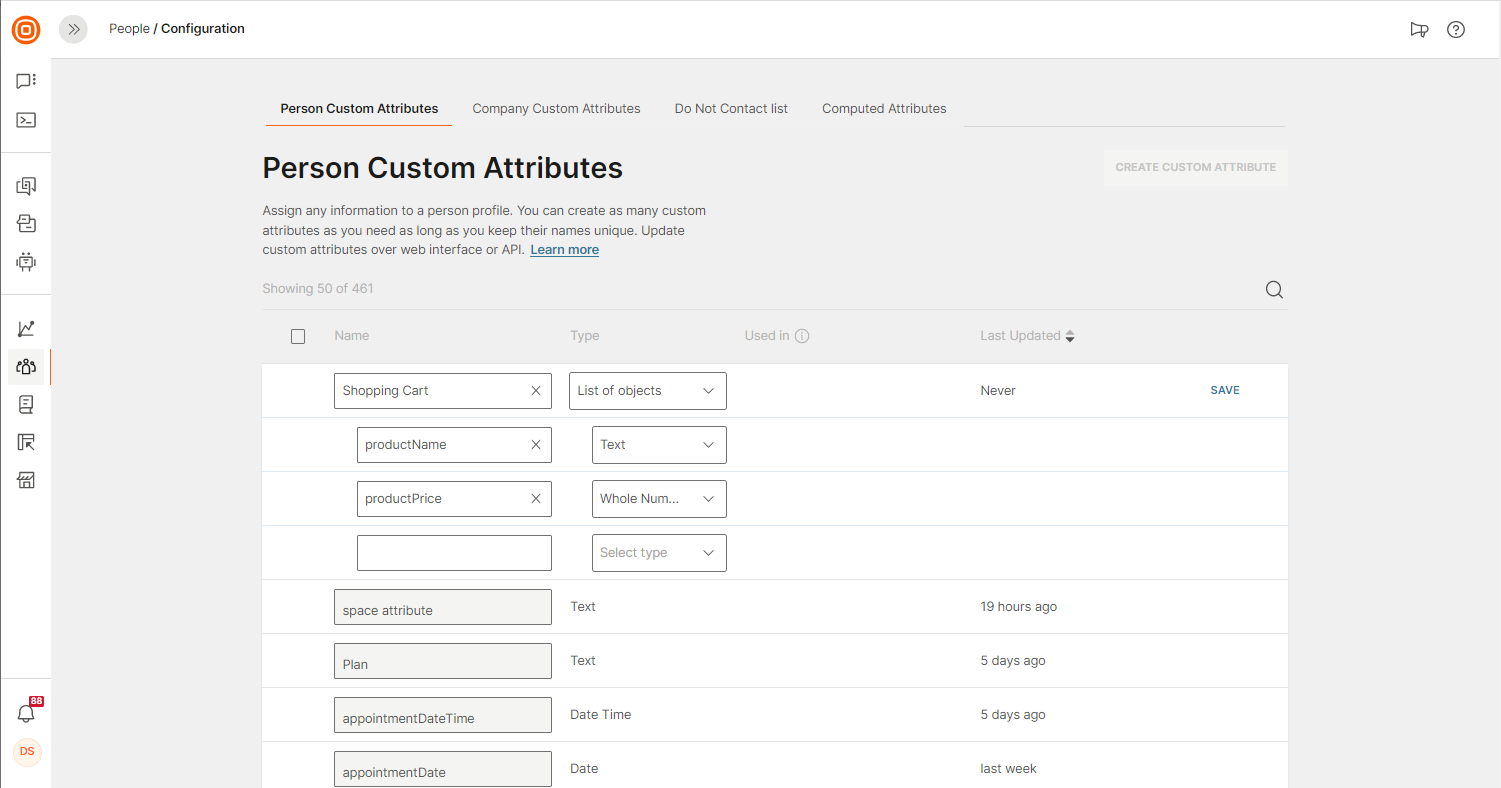Click the help question mark icon
This screenshot has width=1501, height=788.
(1456, 29)
